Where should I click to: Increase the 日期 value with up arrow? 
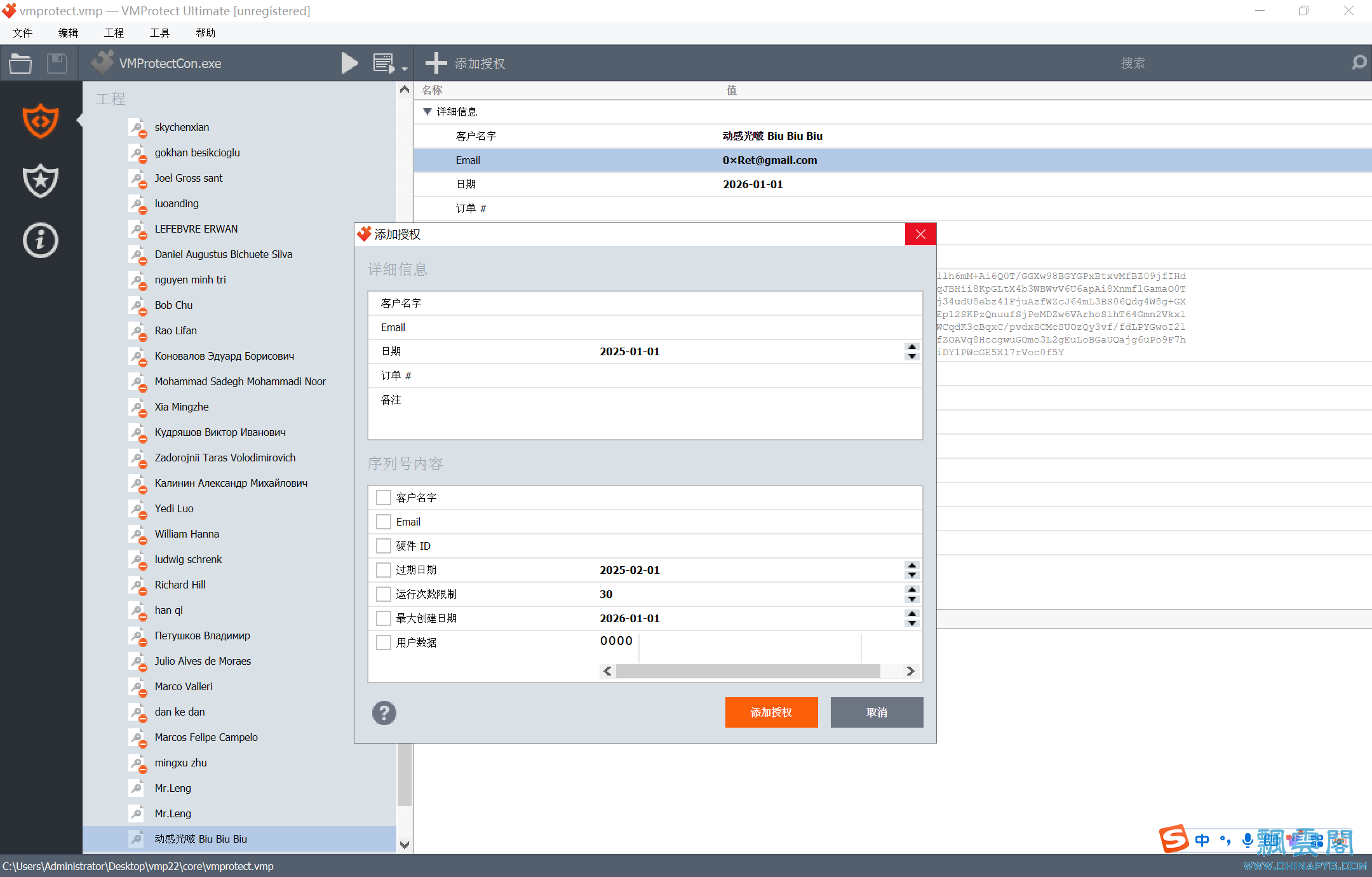pos(912,347)
